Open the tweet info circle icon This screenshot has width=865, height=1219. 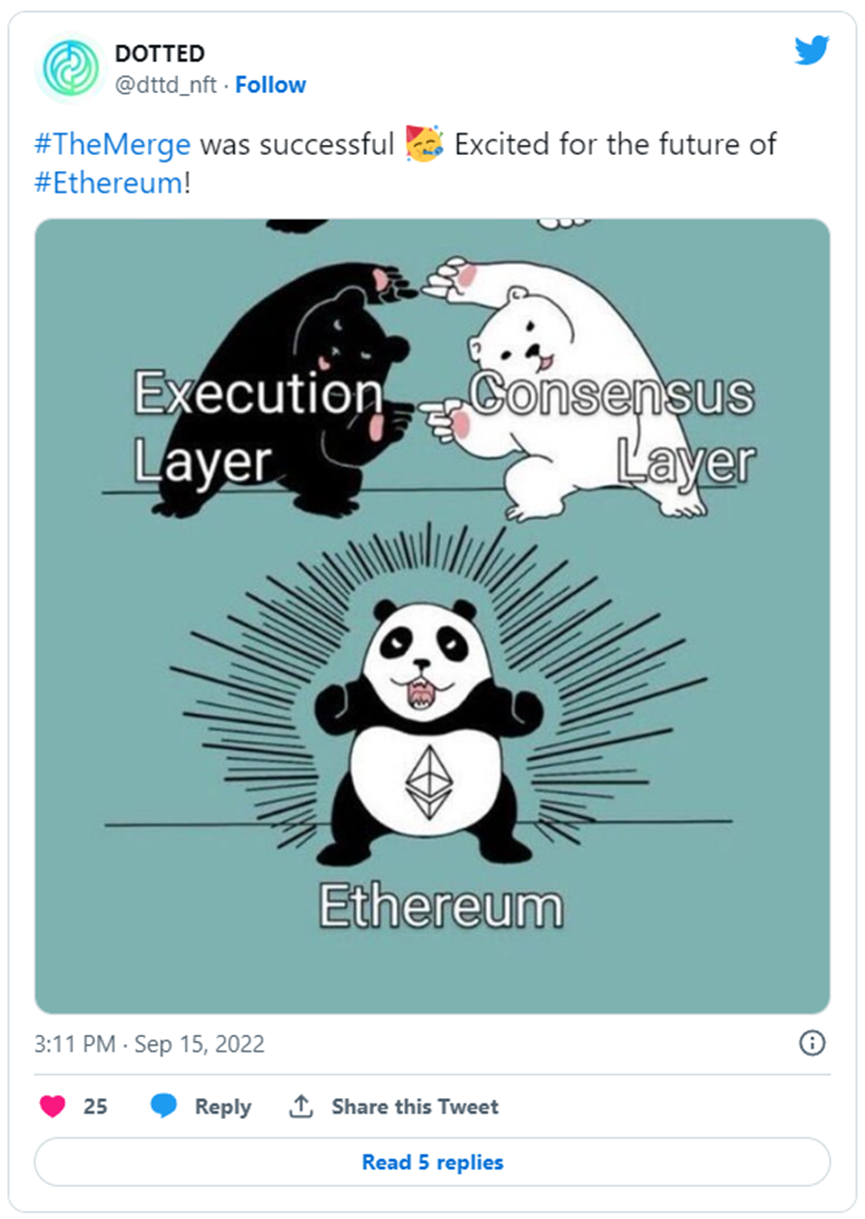pos(812,1043)
